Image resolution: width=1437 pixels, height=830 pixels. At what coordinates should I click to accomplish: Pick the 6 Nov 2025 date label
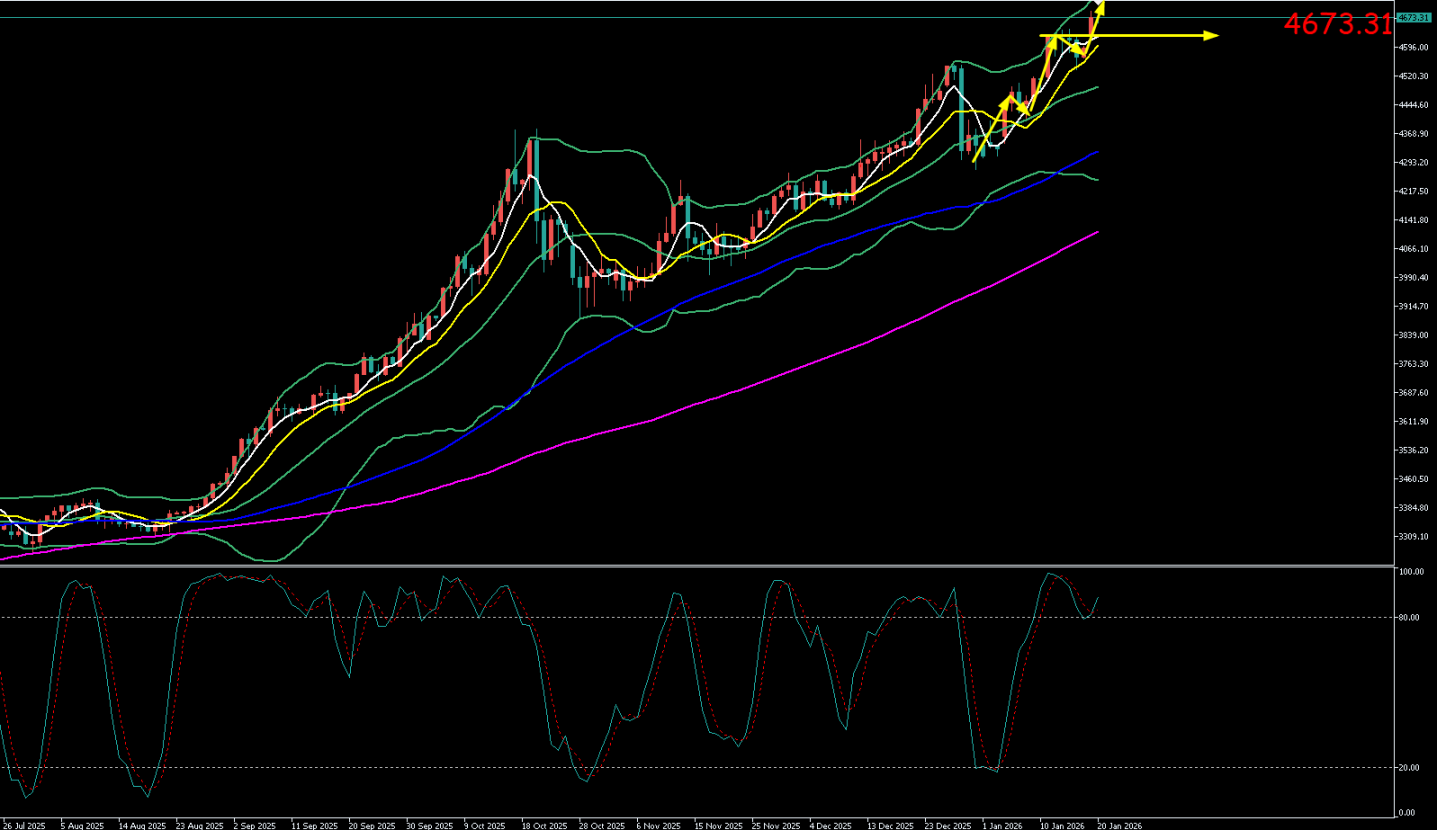pyautogui.click(x=659, y=826)
